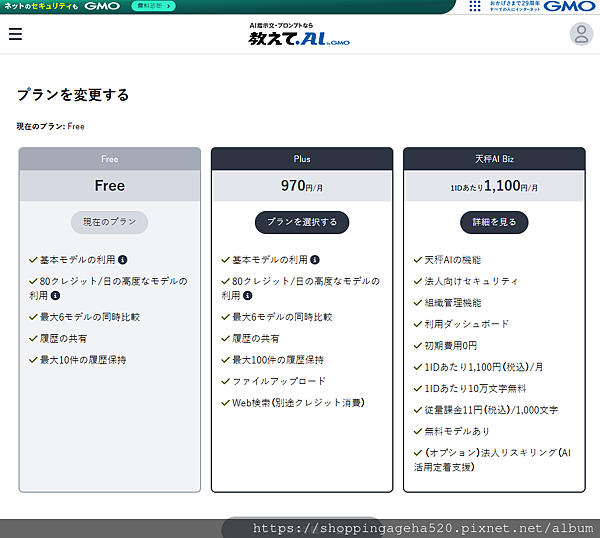Click 従量課金11円(税込)/1,000文字 feature text
The width and height of the screenshot is (600, 538).
coord(491,410)
